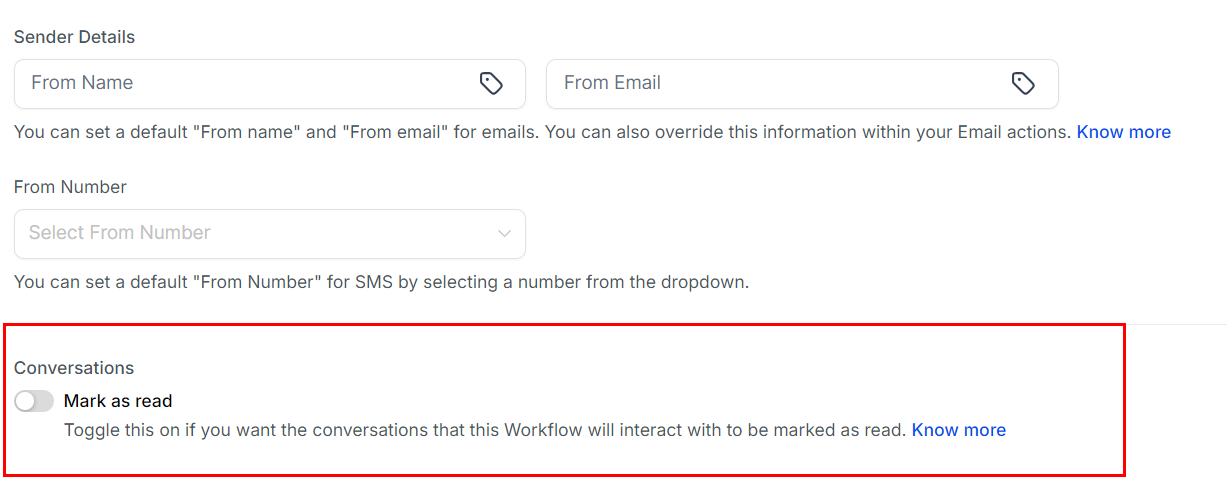Click the Mark as read label

tap(118, 401)
